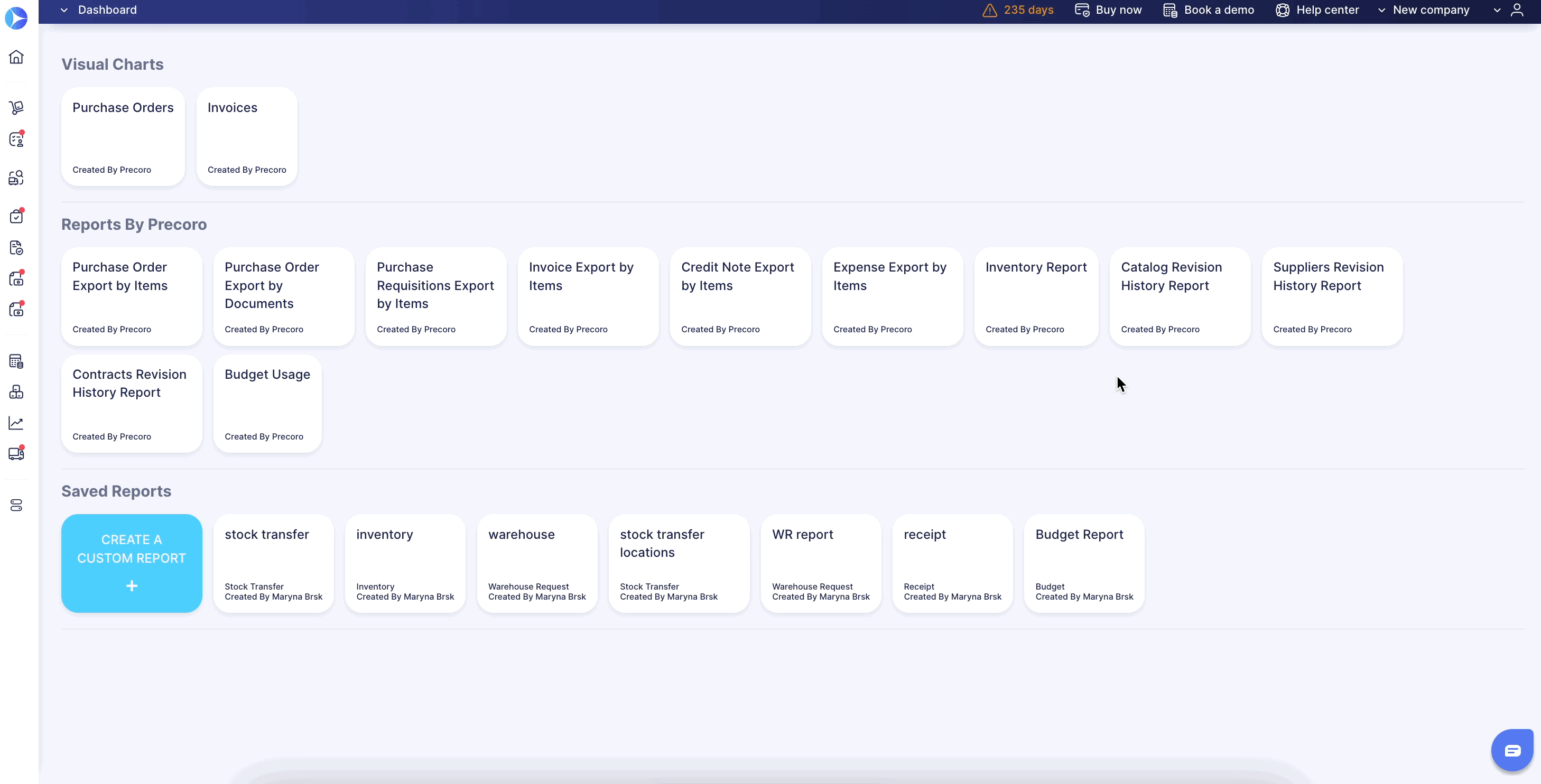Click the Book a demo calendar icon
1541x784 pixels.
pyautogui.click(x=1170, y=10)
